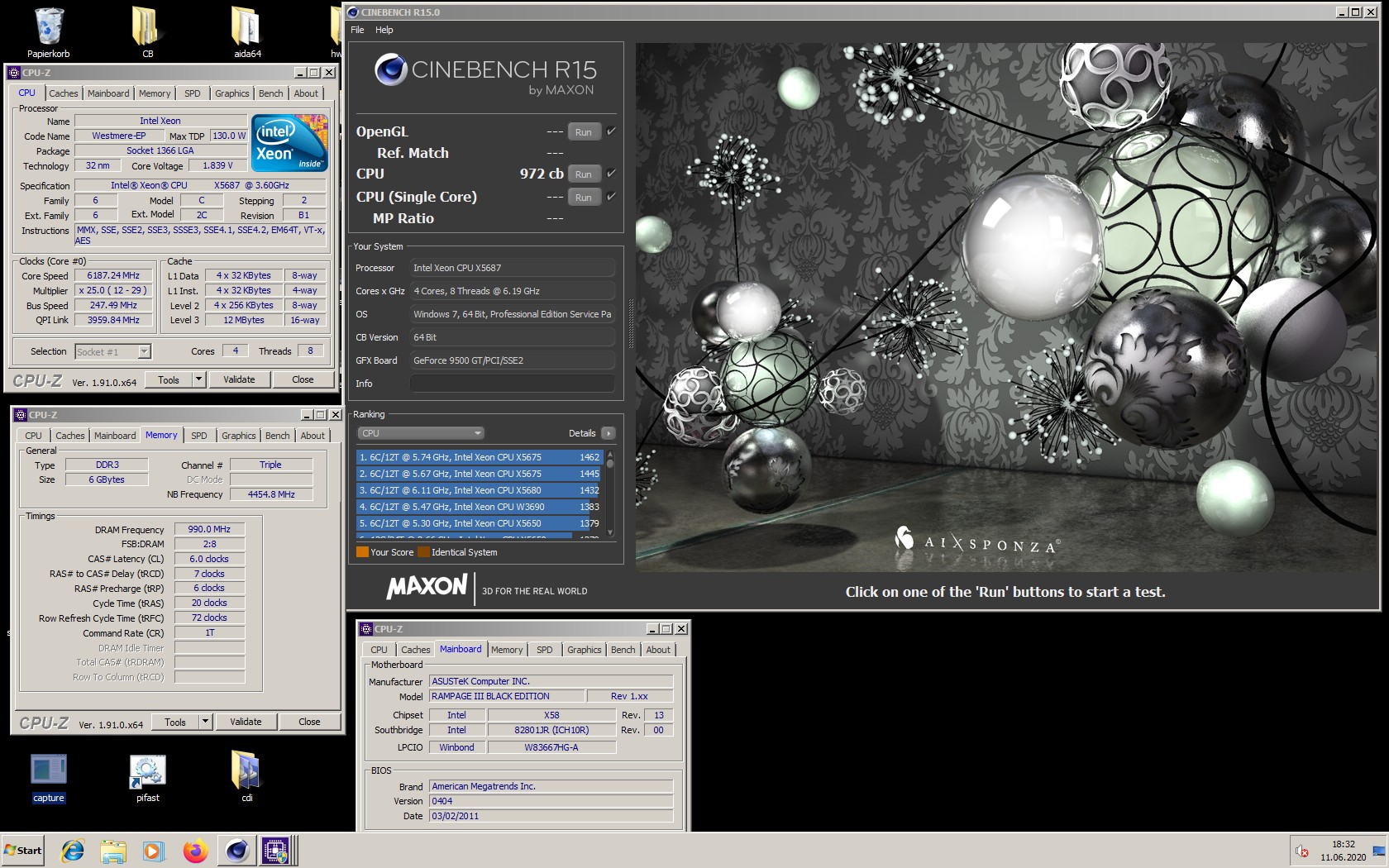This screenshot has height=868, width=1389.
Task: Select ranking entry Xeon X5675 @ 5.74 GHz
Action: tap(480, 457)
